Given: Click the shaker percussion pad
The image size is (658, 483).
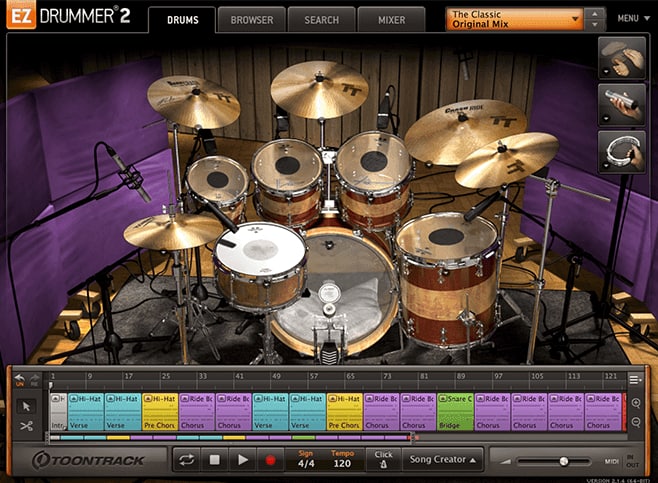Looking at the screenshot, I should click(x=621, y=104).
